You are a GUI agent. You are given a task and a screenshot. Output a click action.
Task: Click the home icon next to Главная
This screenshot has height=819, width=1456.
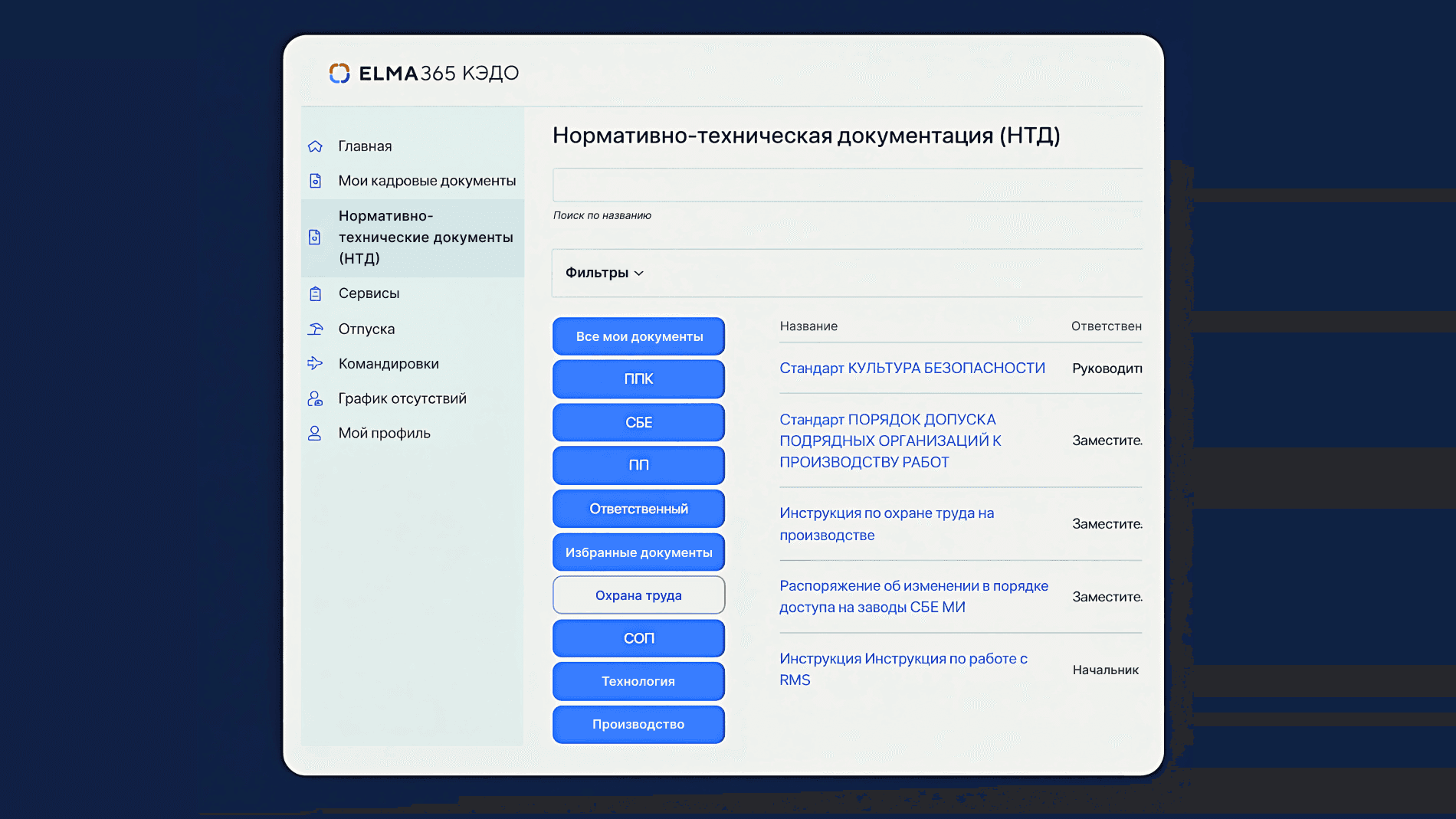pyautogui.click(x=315, y=146)
